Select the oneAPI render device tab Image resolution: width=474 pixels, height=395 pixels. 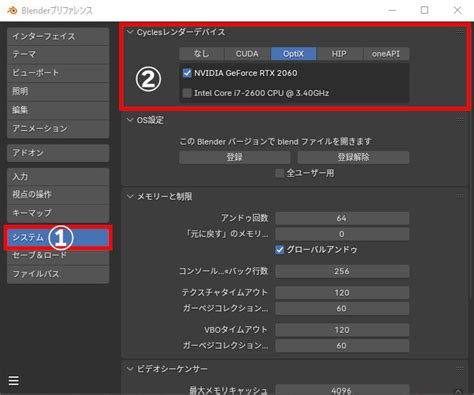(386, 54)
